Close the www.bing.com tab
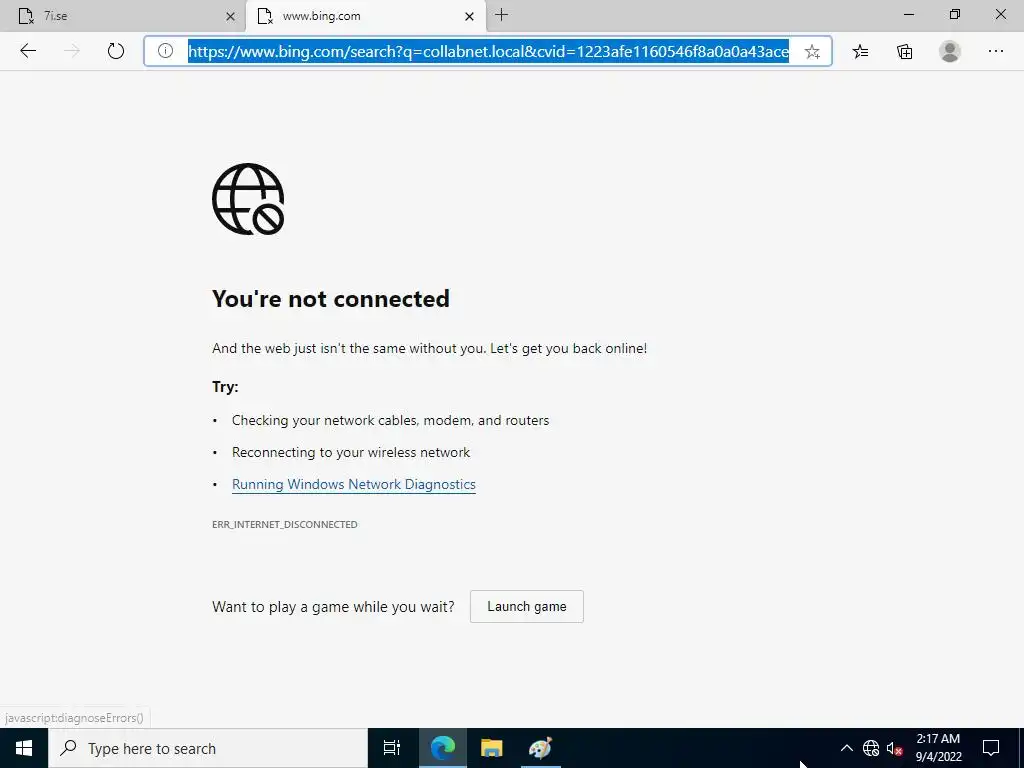Image resolution: width=1024 pixels, height=768 pixels. click(469, 16)
